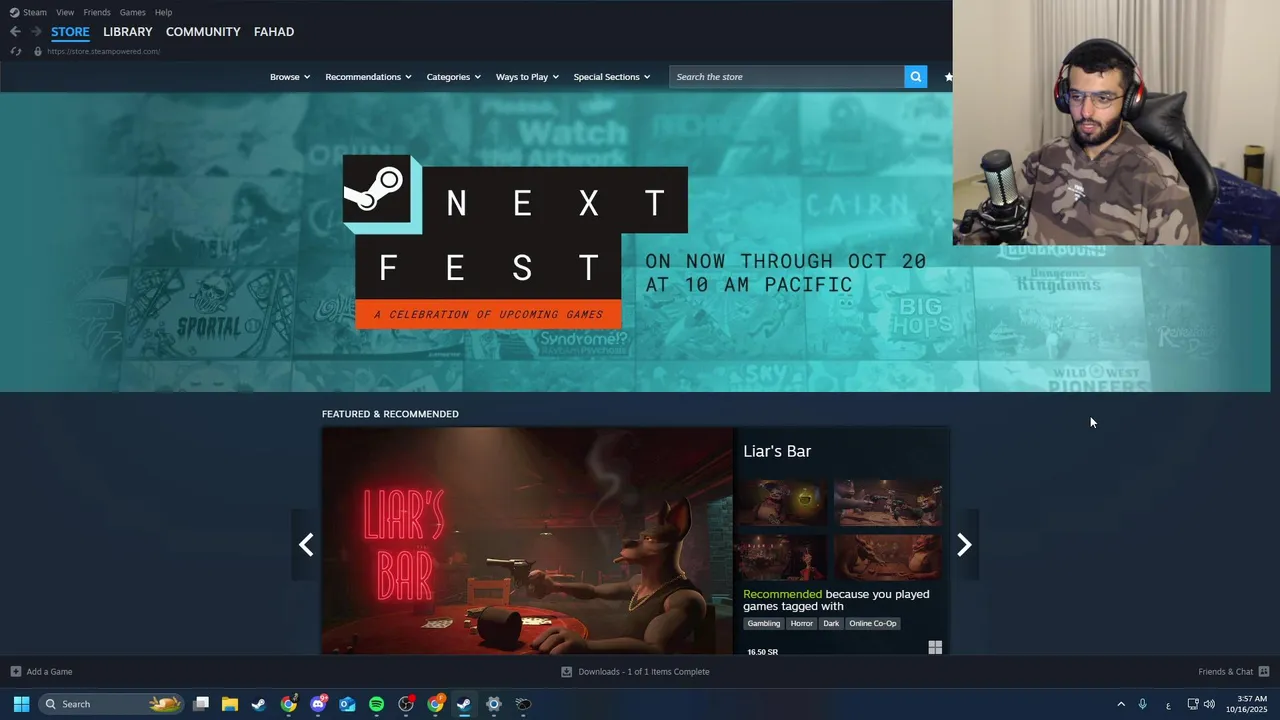Open File Explorer from the taskbar

[229, 704]
